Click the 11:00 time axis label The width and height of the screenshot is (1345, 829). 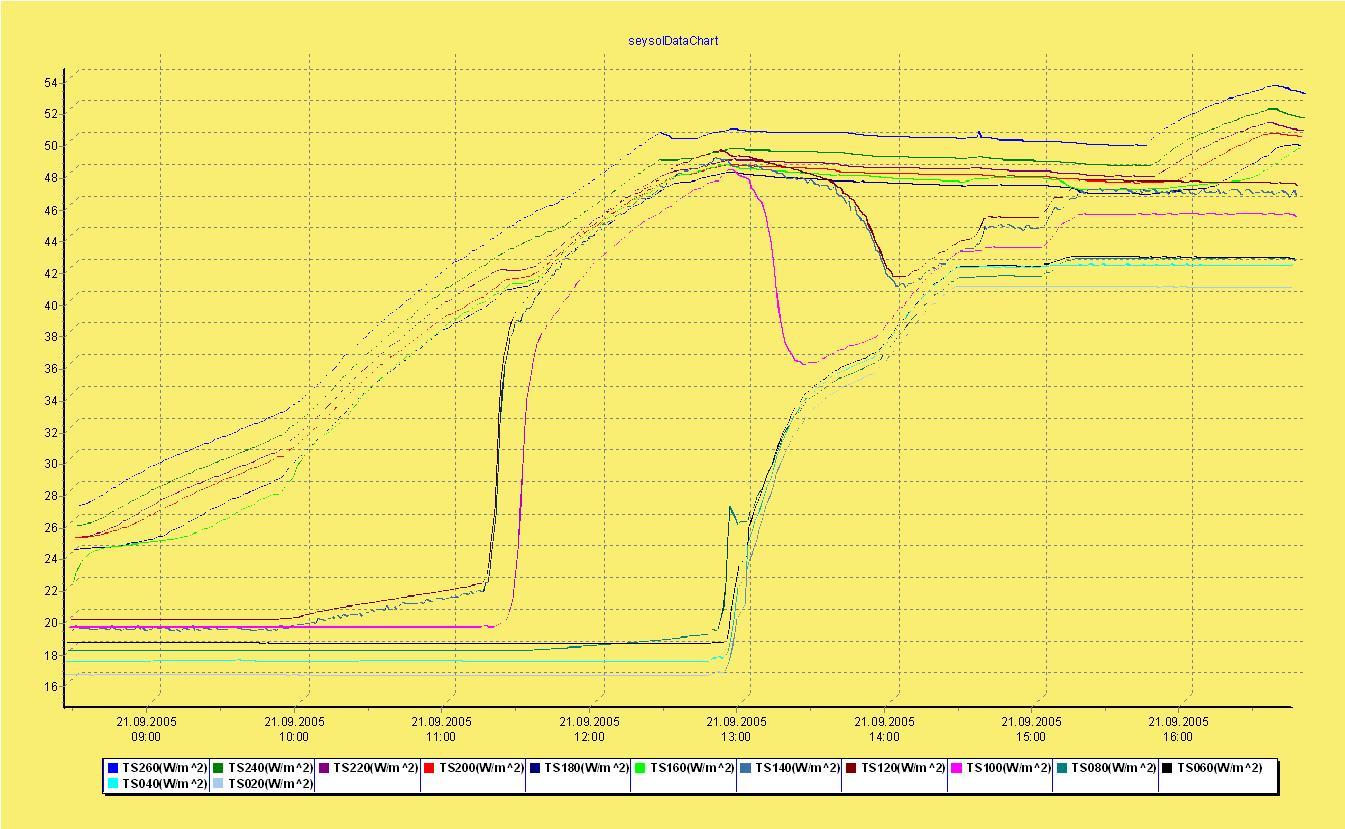click(441, 737)
